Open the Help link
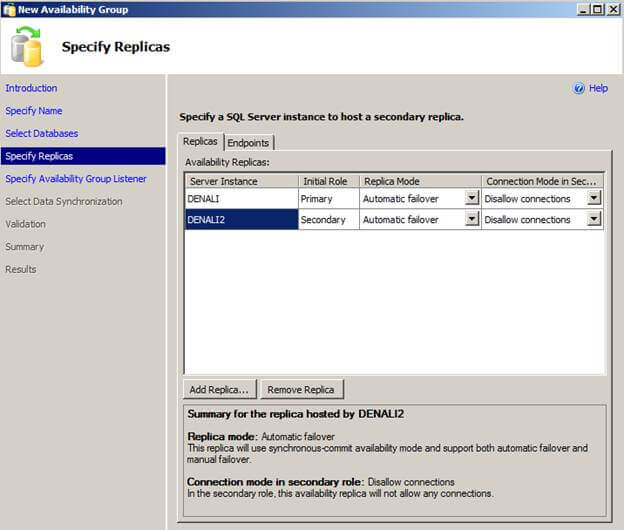Screen dimensions: 624x530 (598, 88)
